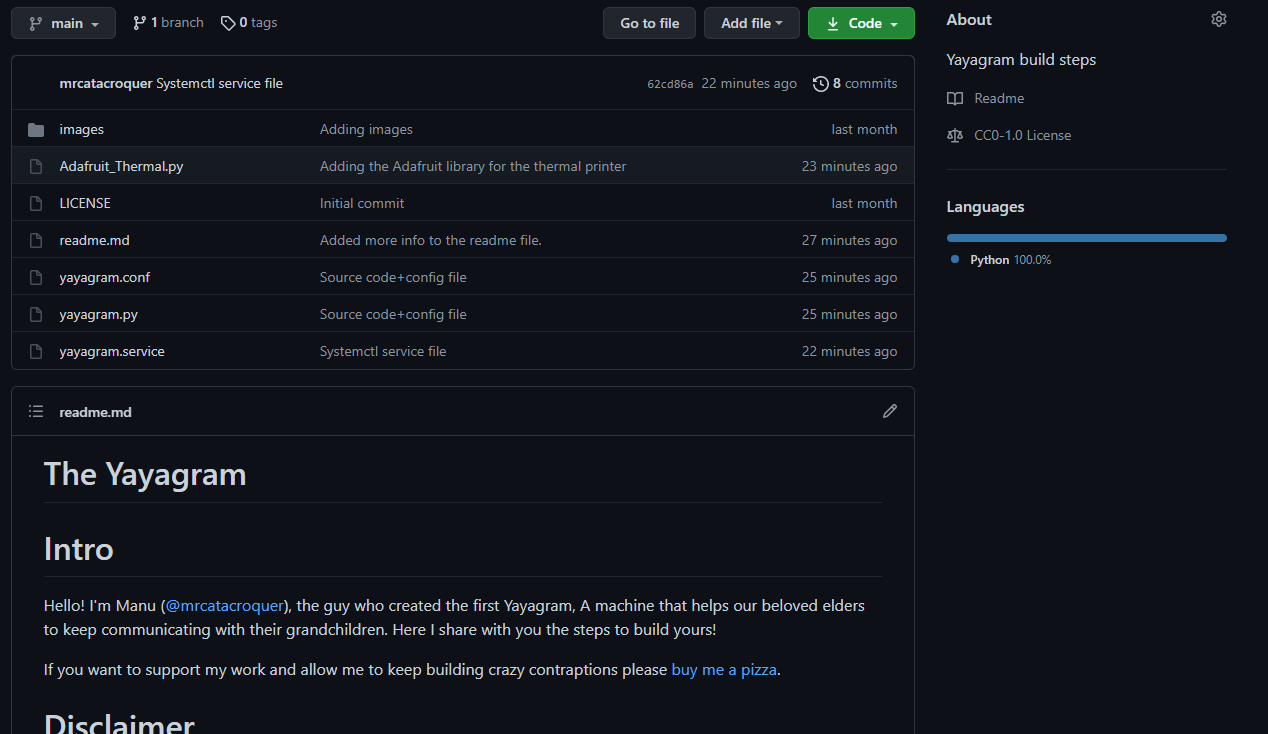Visit the @mrcatacroquer profile link
1268x734 pixels.
click(224, 605)
